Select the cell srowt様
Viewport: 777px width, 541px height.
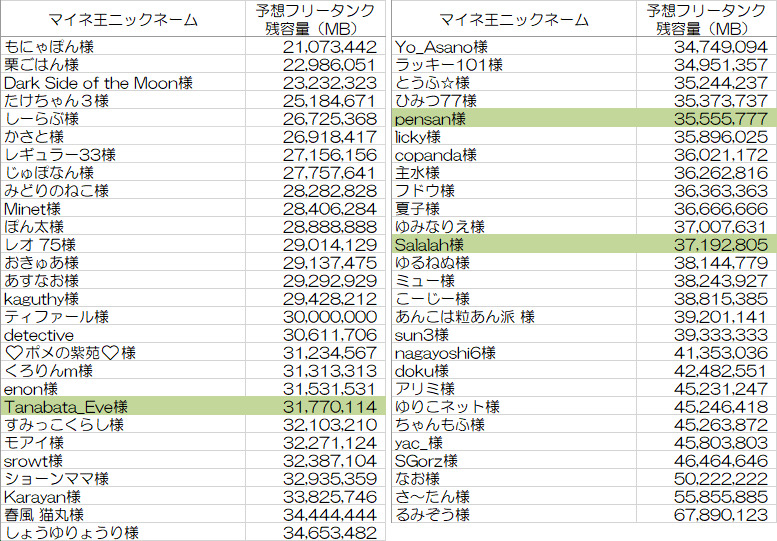click(123, 460)
